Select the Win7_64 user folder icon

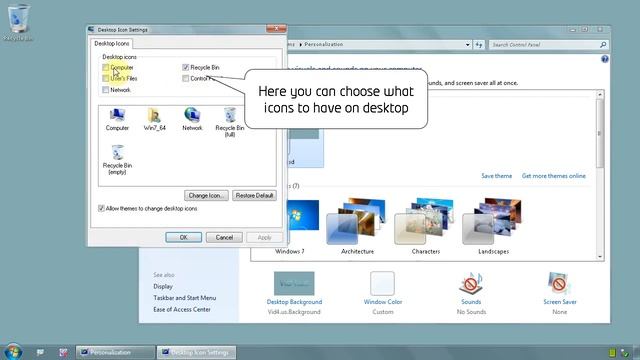point(155,119)
